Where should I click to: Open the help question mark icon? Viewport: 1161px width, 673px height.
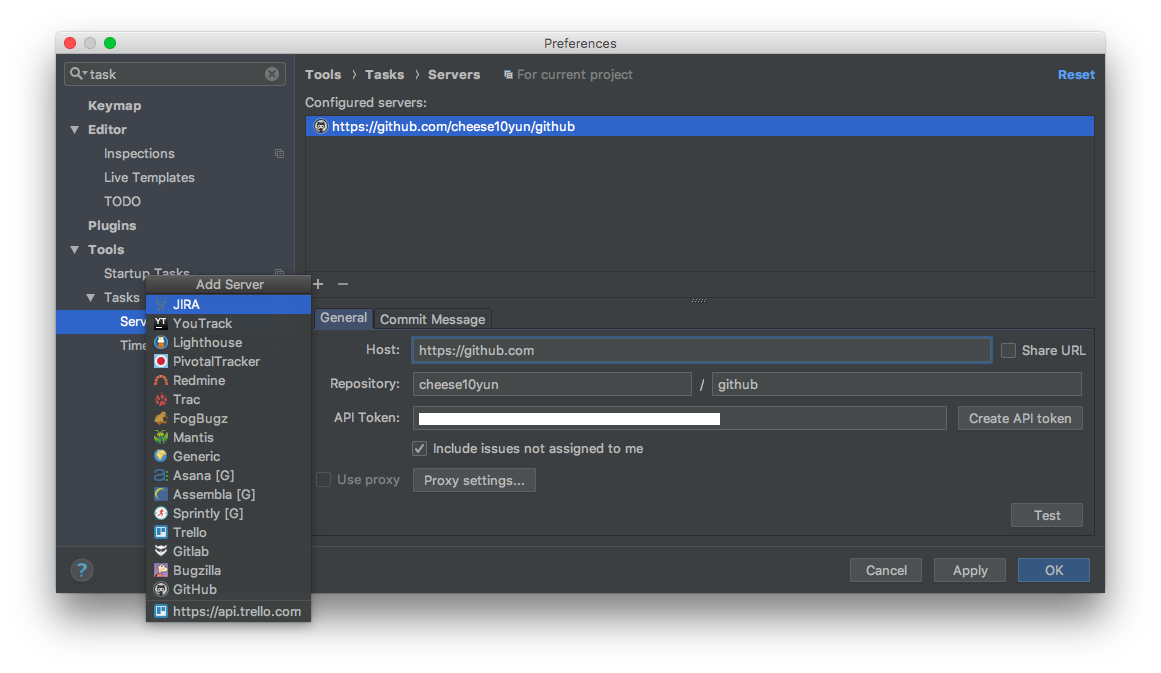[x=82, y=570]
